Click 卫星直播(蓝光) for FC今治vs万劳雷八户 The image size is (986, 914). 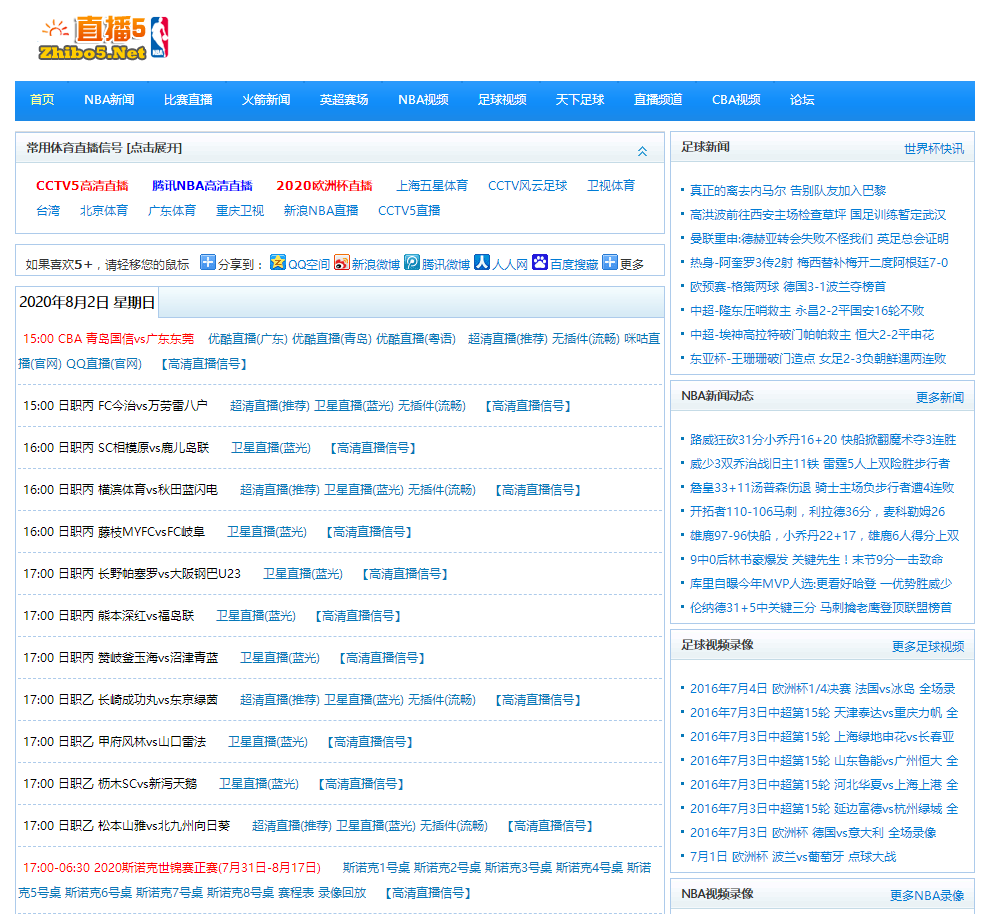pos(354,406)
